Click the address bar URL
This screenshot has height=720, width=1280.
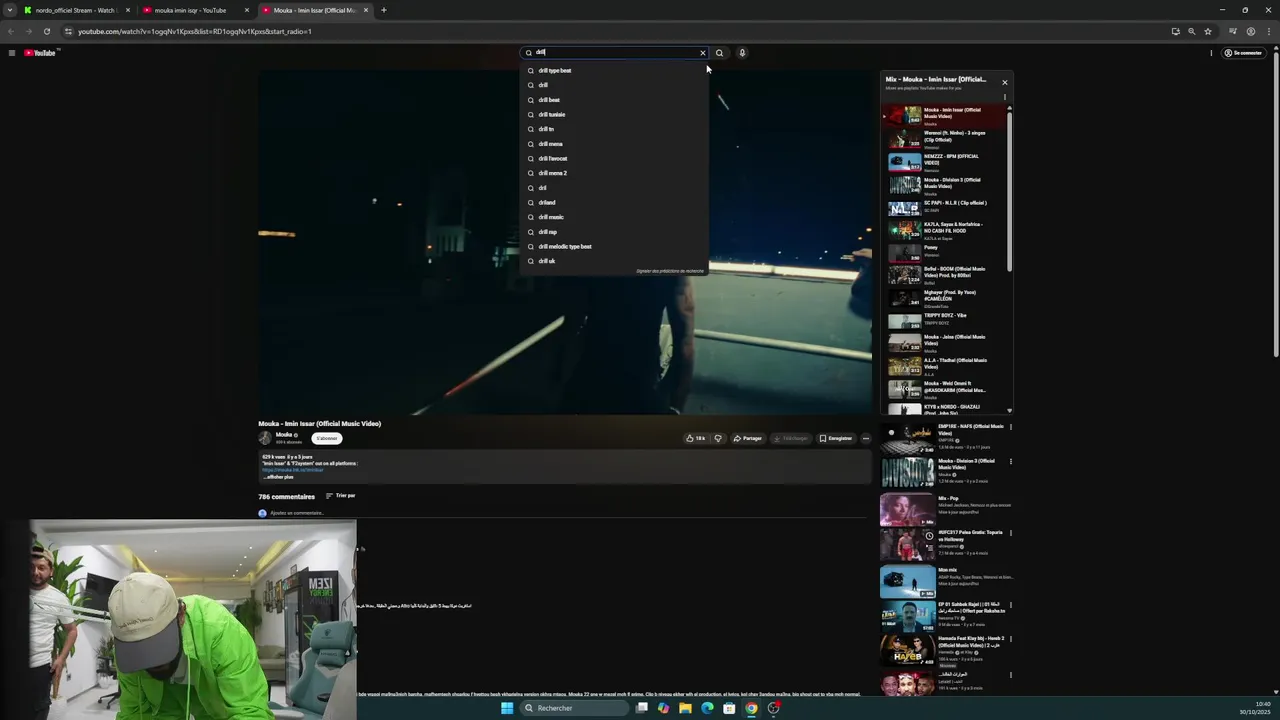click(x=195, y=31)
